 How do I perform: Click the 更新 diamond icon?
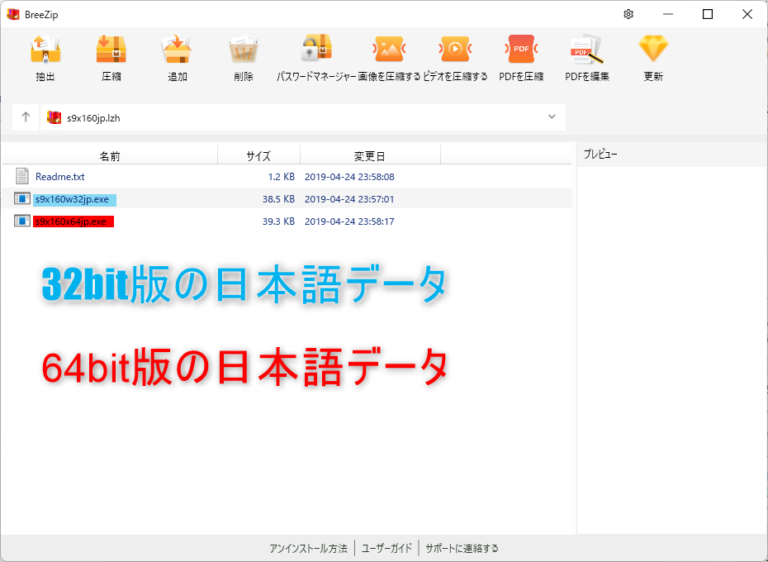(x=653, y=50)
